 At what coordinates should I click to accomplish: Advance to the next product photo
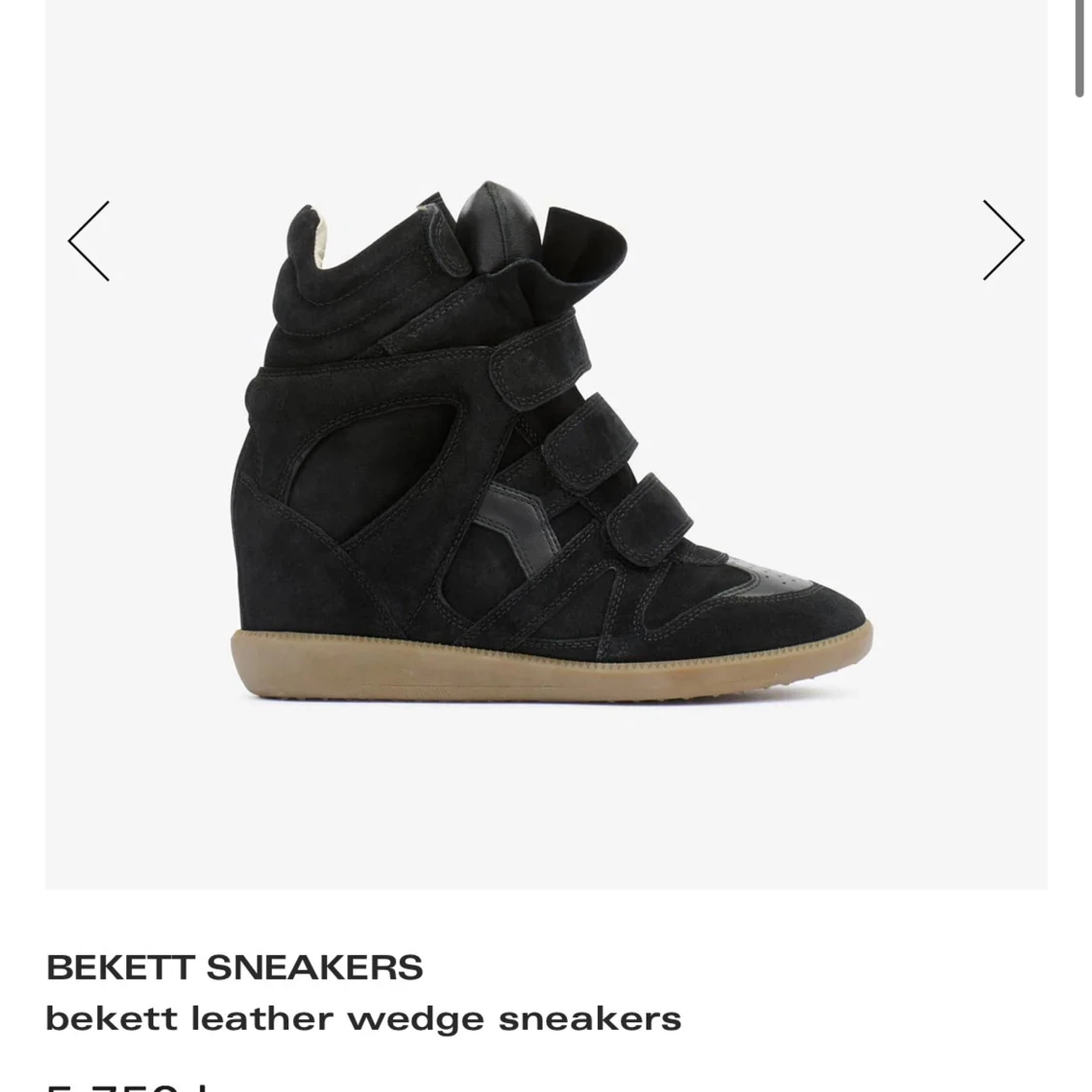[1003, 241]
